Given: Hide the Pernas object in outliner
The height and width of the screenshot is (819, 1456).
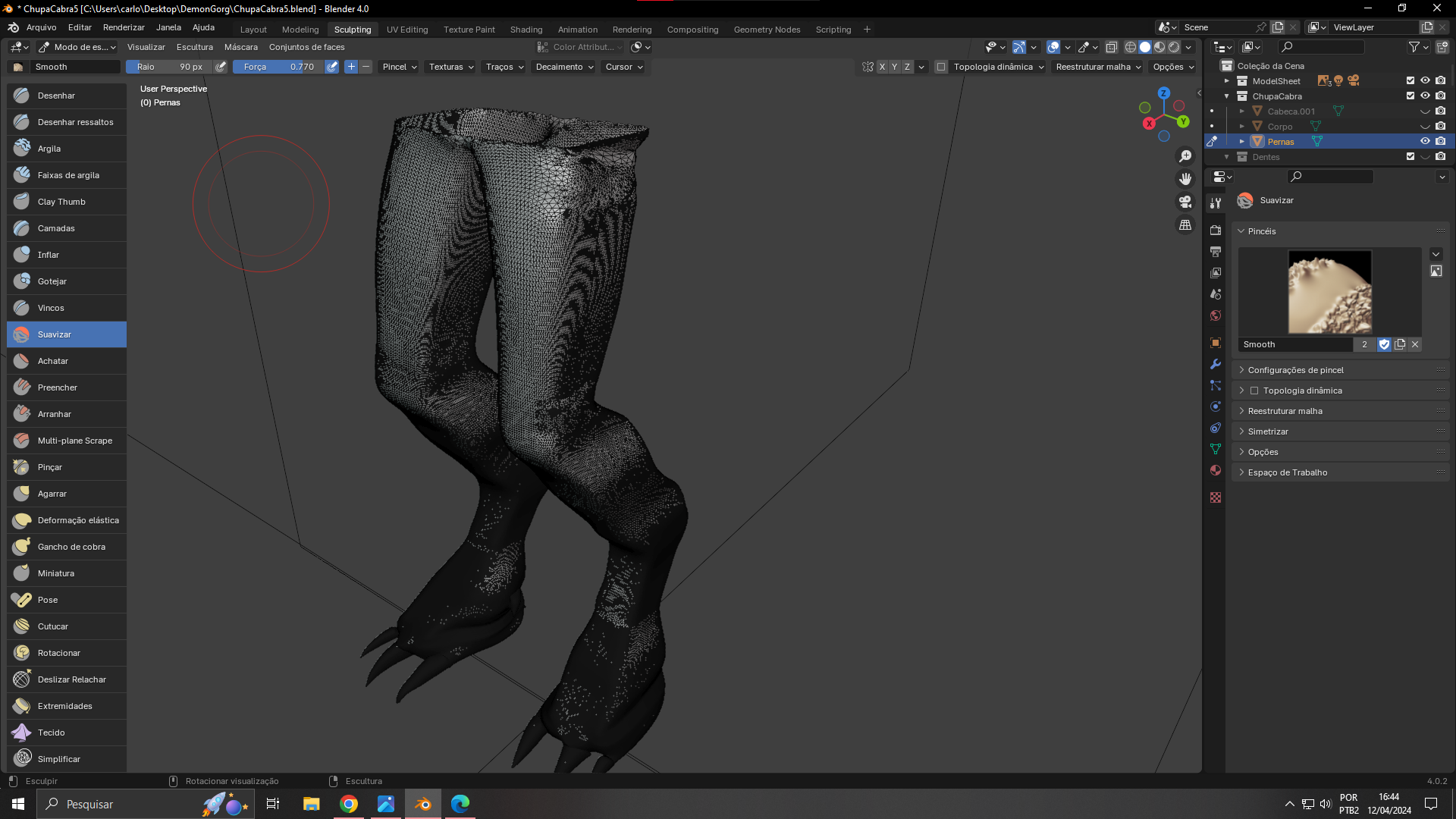Looking at the screenshot, I should pyautogui.click(x=1425, y=141).
